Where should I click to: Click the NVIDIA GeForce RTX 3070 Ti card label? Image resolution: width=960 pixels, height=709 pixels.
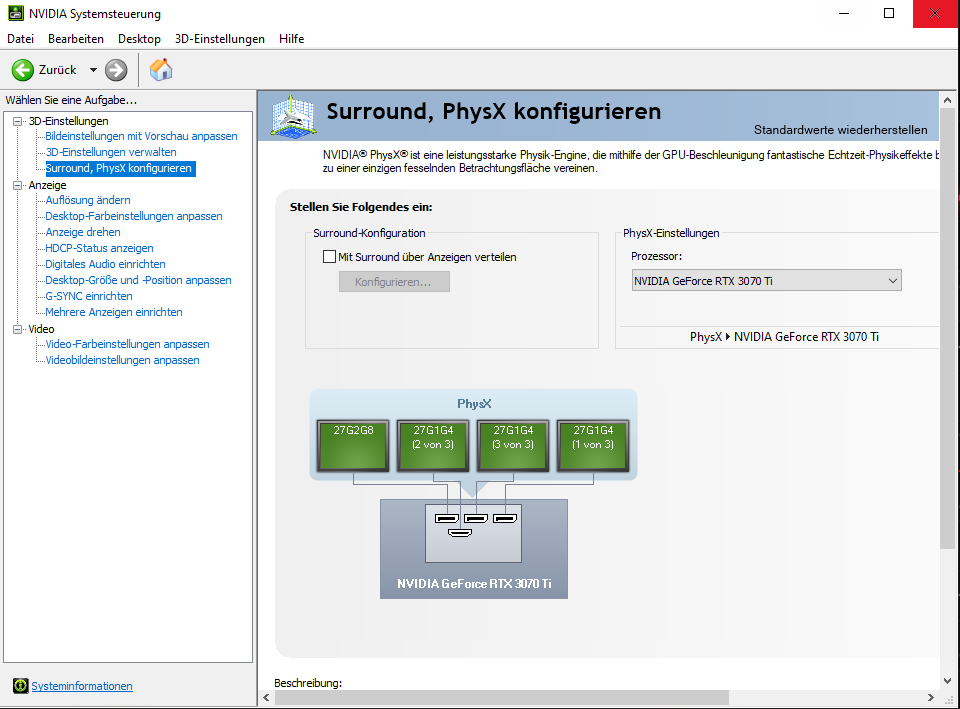click(474, 583)
